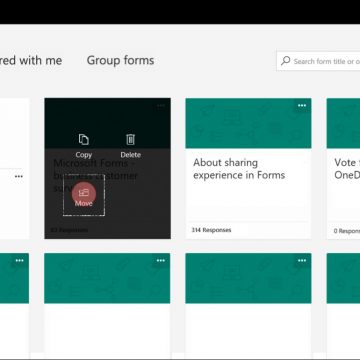Move the Microsoft Forms customer survey form
This screenshot has height=360, width=360.
click(x=84, y=195)
